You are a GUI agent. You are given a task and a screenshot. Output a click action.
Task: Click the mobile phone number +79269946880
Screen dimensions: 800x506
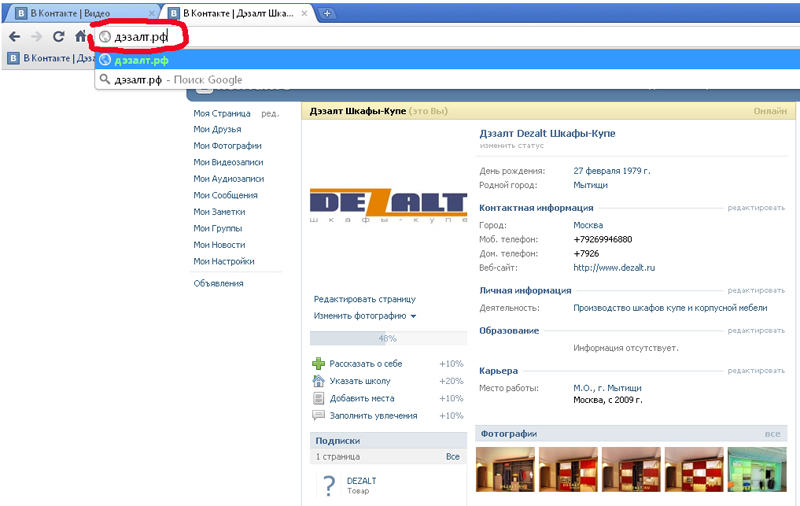tap(603, 239)
